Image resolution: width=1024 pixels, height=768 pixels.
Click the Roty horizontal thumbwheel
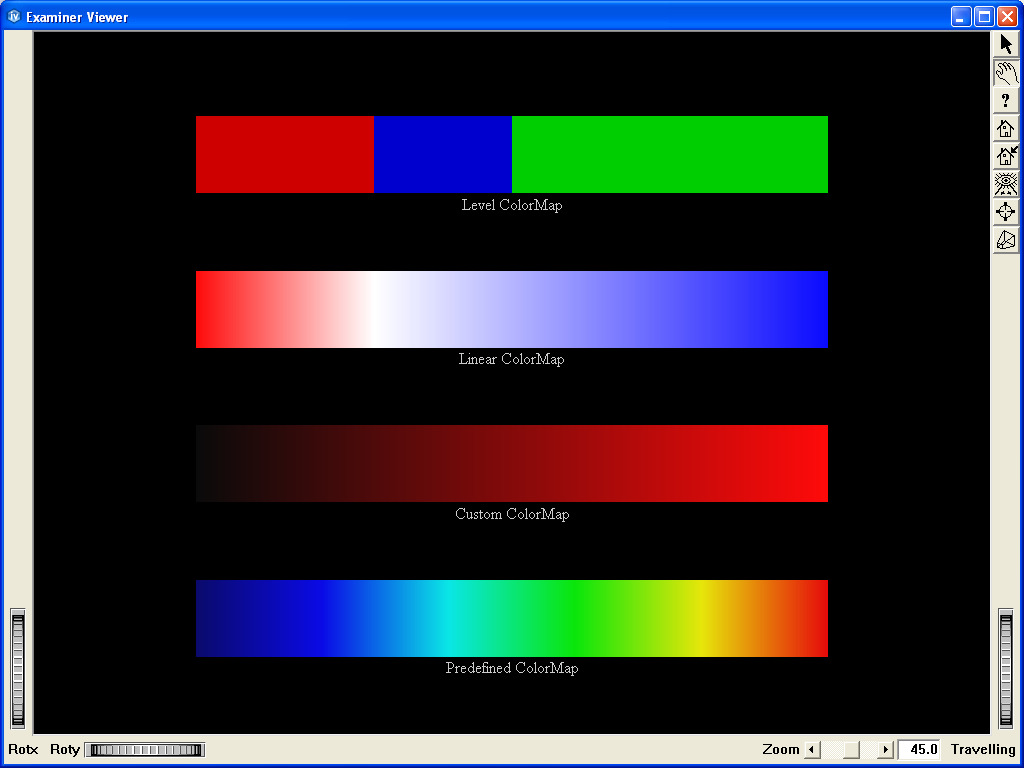pos(144,750)
